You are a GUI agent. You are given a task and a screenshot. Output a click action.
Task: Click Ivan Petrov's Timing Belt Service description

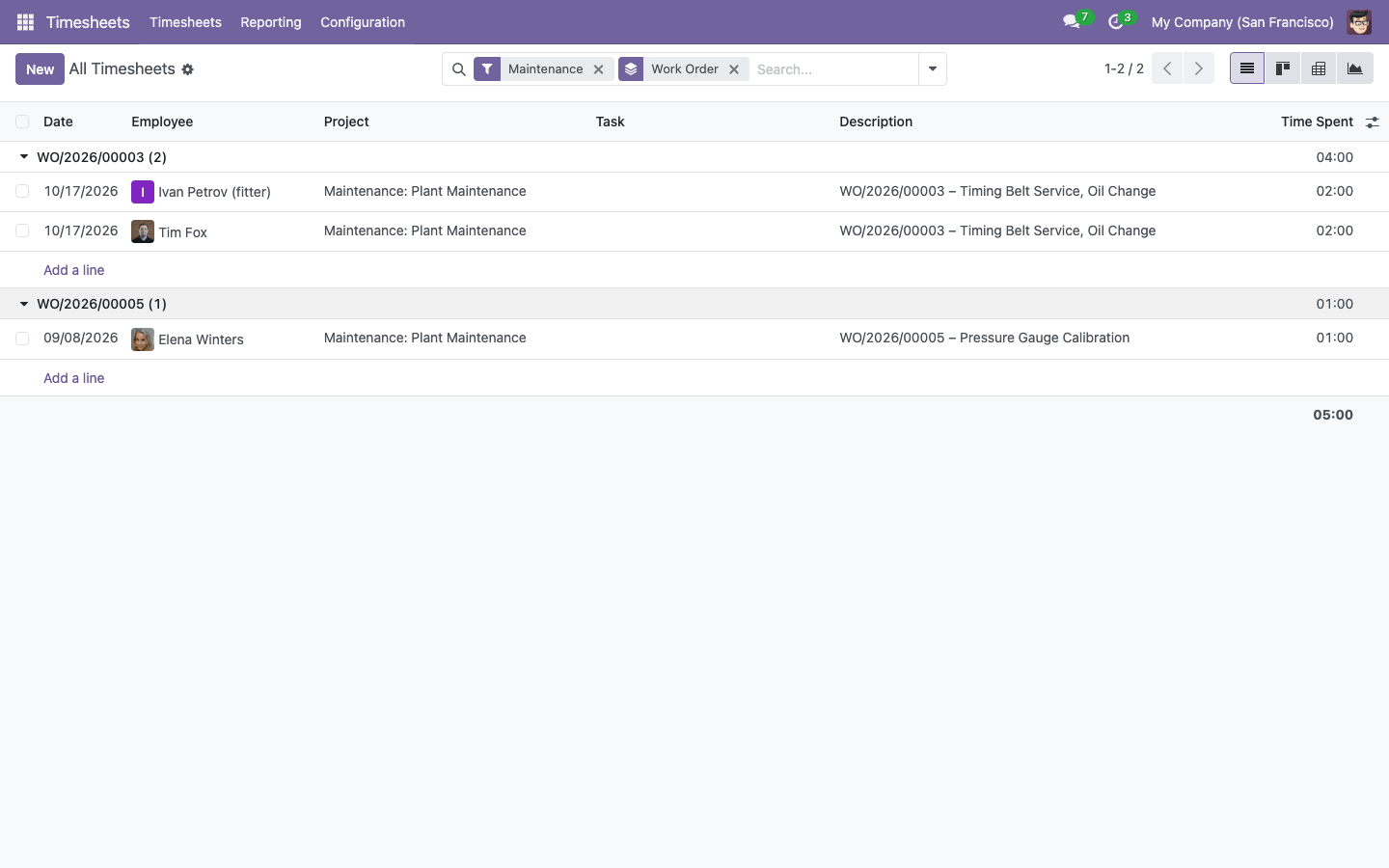[x=997, y=191]
